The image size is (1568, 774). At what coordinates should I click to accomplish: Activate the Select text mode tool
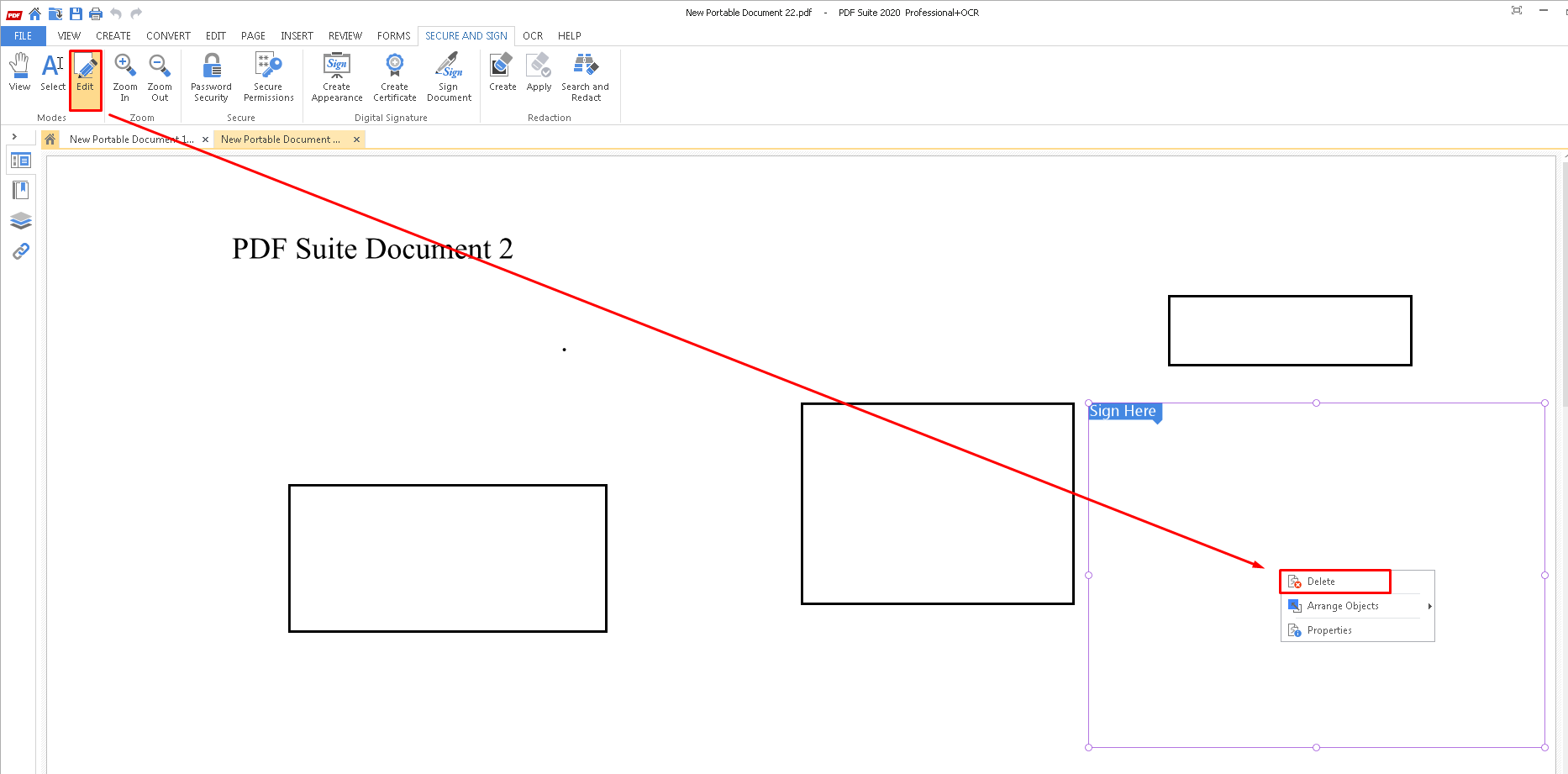pos(53,72)
